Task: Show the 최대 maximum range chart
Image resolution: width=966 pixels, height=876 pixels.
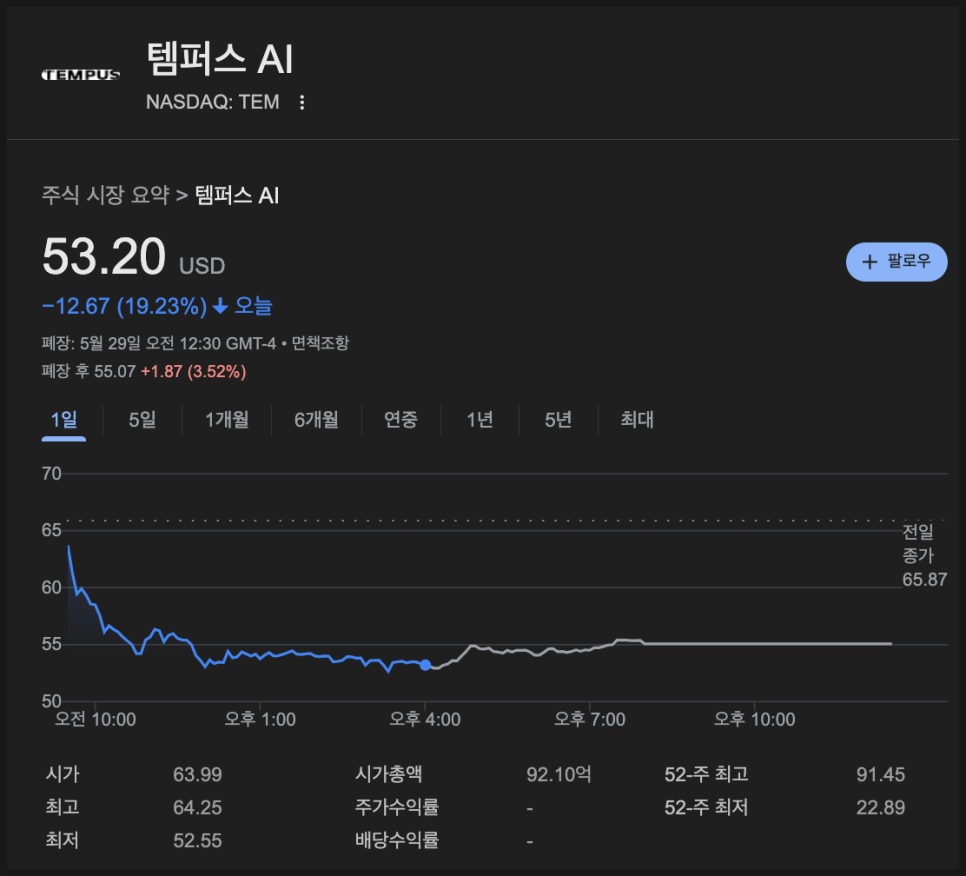Action: [x=637, y=420]
